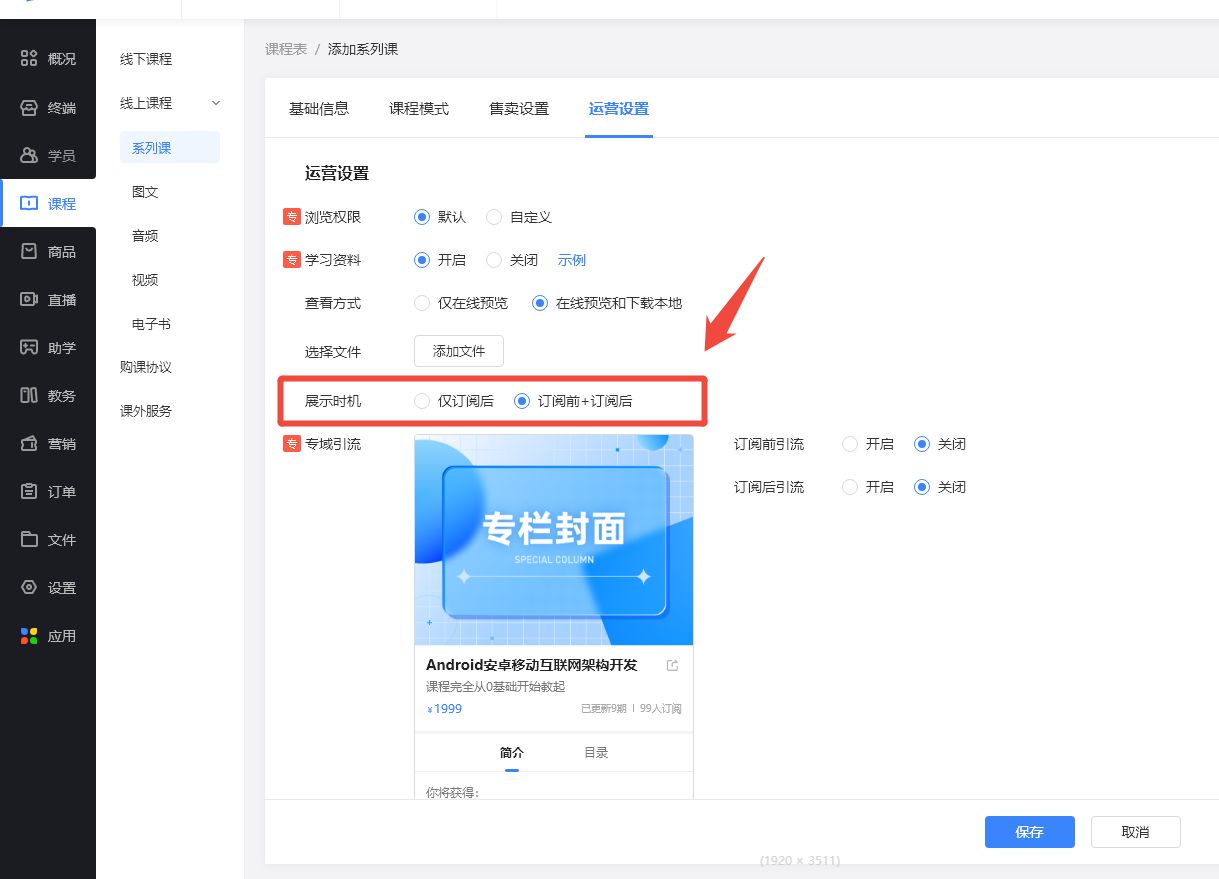Click the 终端 terminal sidebar icon

[29, 107]
